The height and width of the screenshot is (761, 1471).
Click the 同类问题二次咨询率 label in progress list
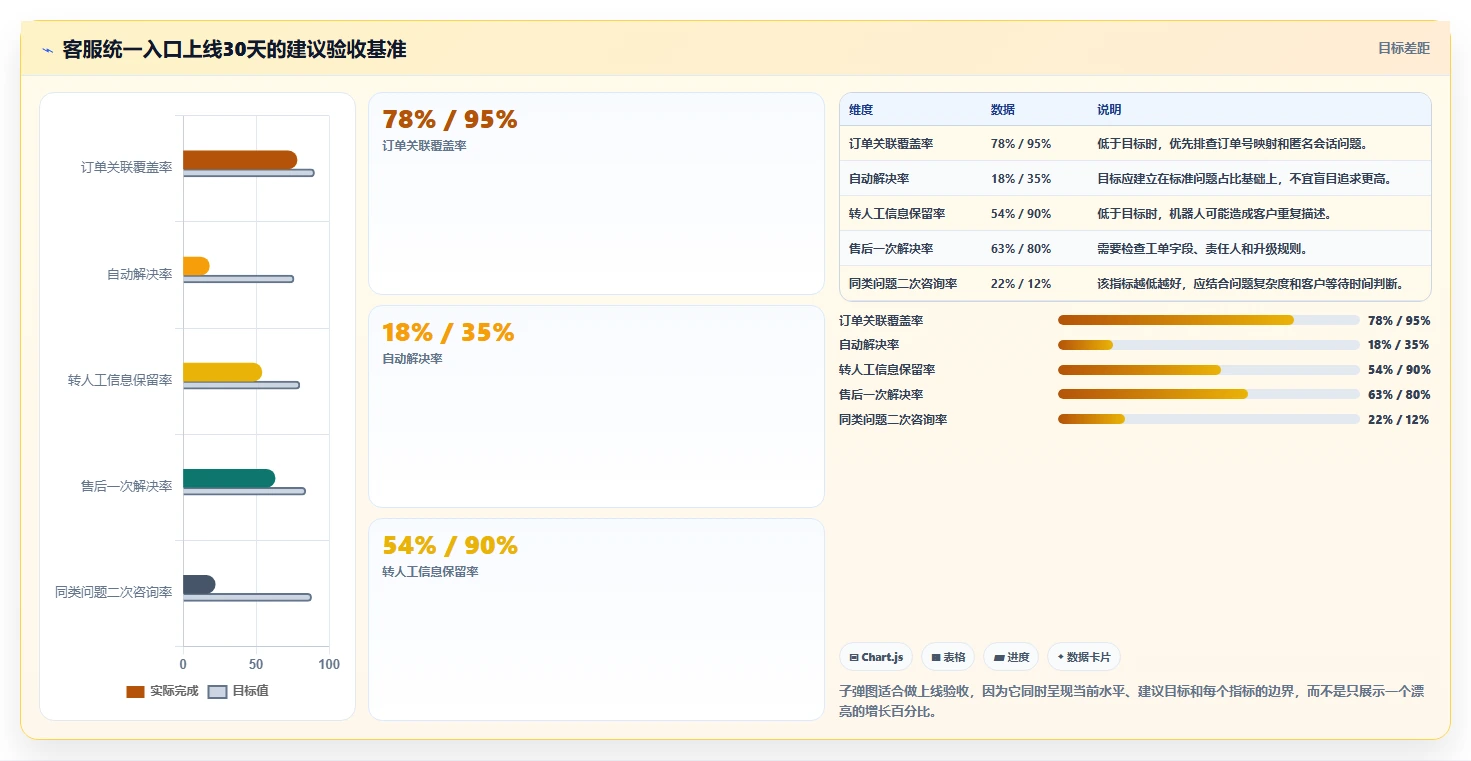(x=893, y=420)
